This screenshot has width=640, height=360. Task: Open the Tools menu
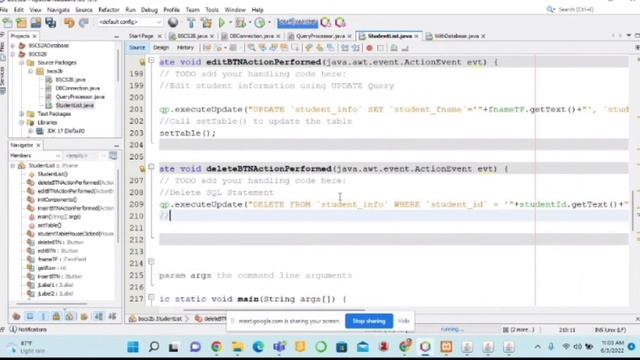click(x=211, y=10)
